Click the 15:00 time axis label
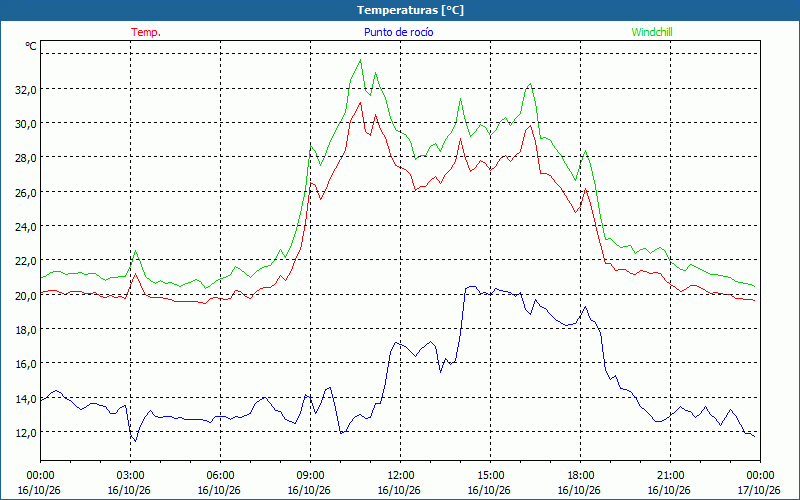800x500 pixels. pos(490,475)
